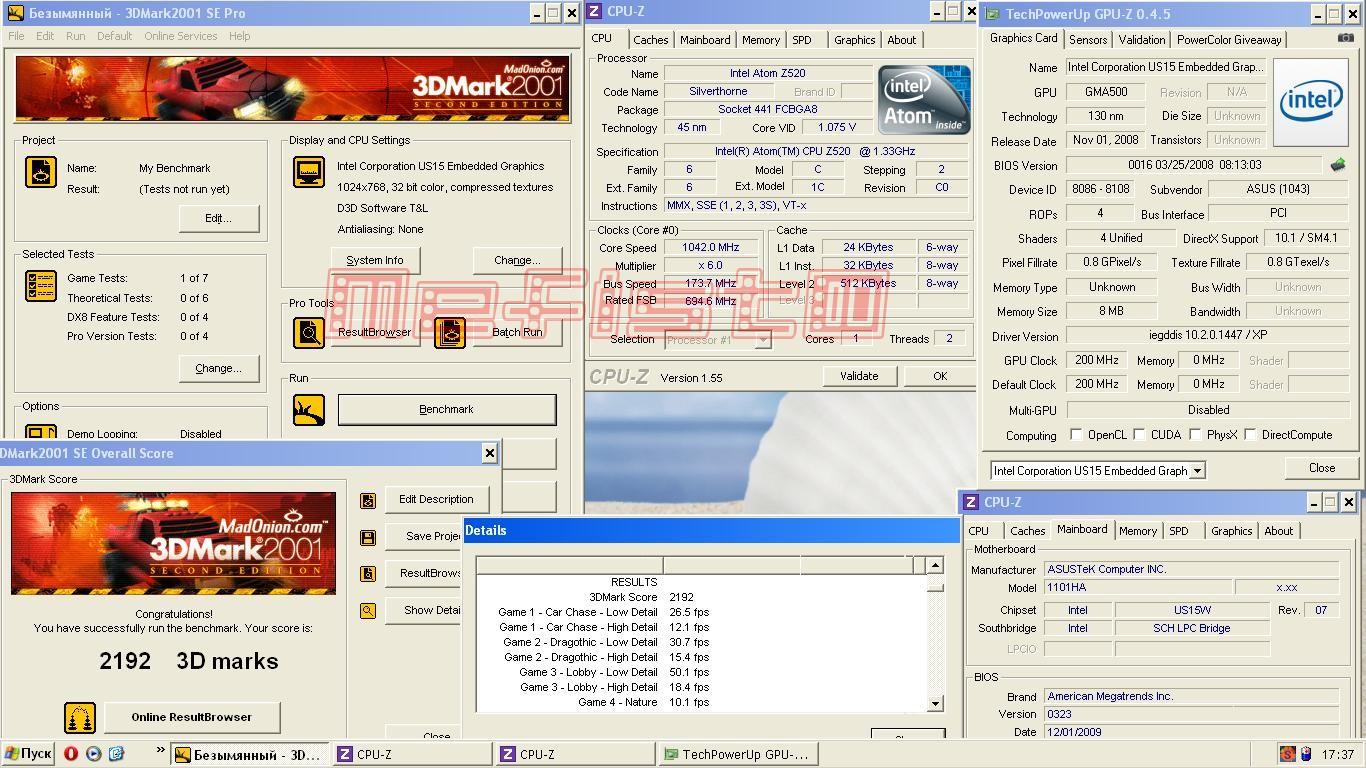This screenshot has width=1366, height=768.
Task: Open the File menu in 3DMark2001
Action: (x=16, y=36)
